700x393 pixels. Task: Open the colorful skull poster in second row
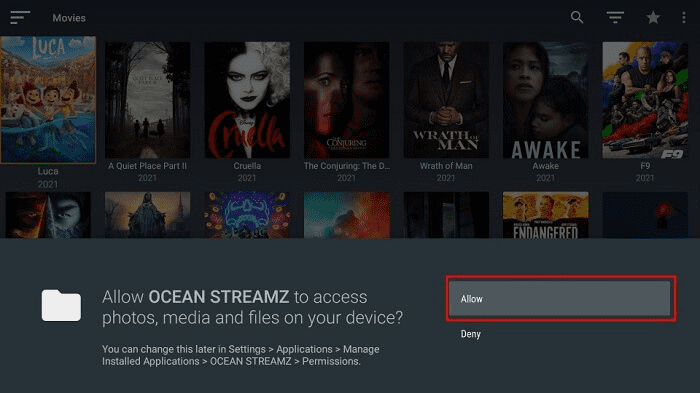click(x=247, y=215)
